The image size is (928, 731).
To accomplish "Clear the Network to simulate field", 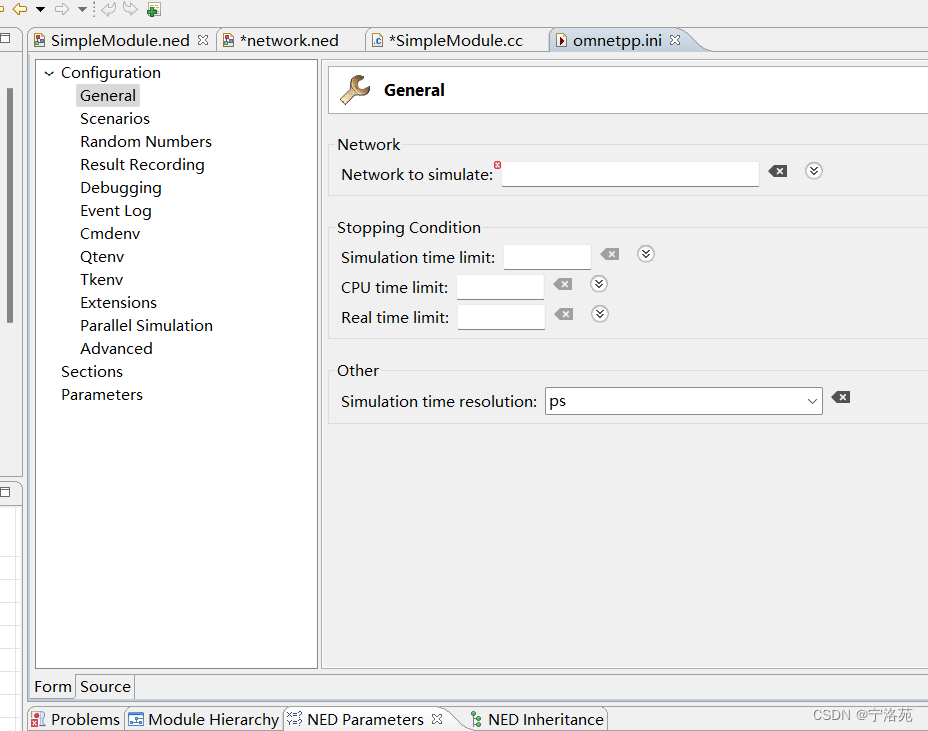I will coord(778,171).
